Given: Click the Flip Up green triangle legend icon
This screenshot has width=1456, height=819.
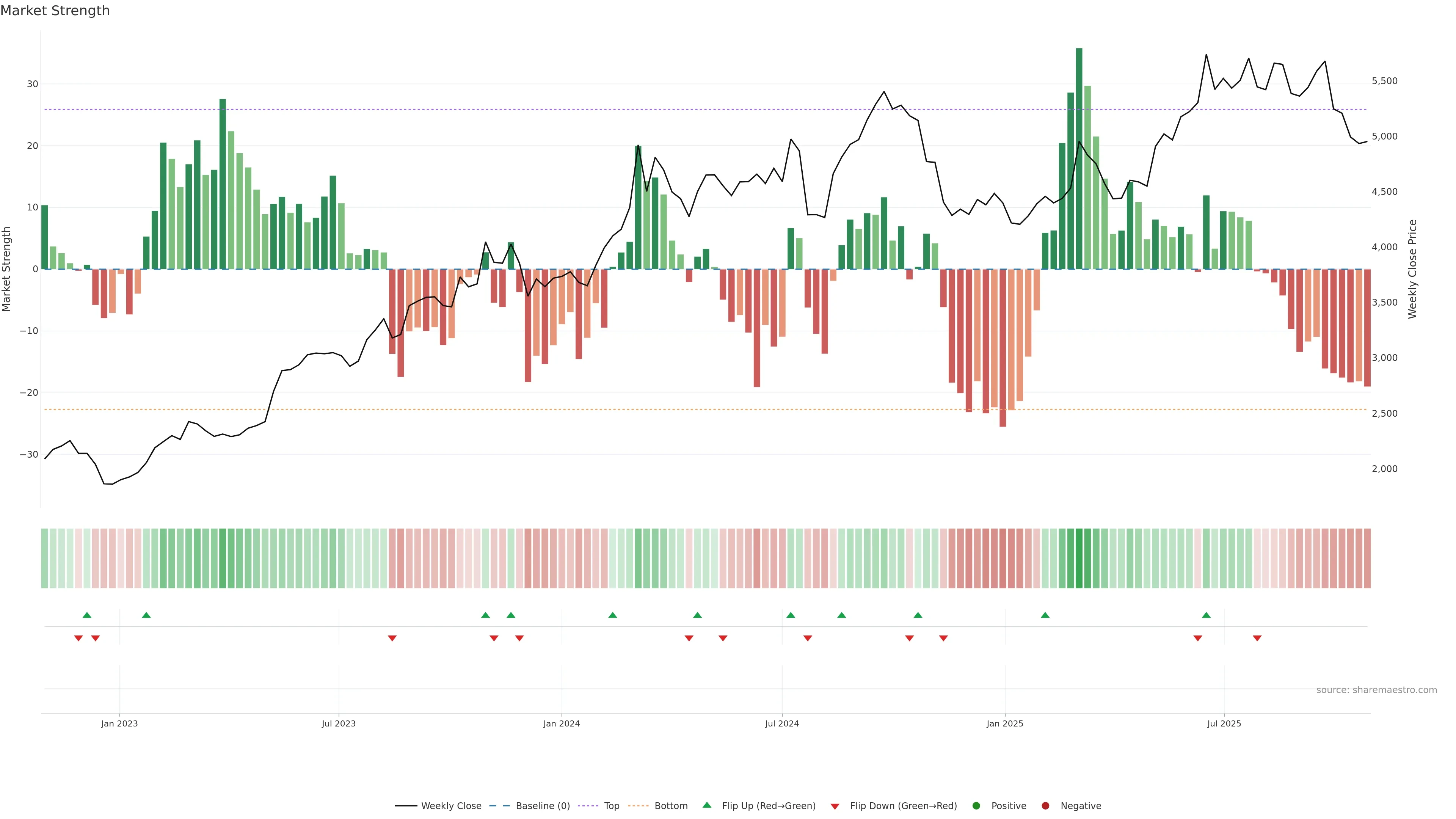Looking at the screenshot, I should [x=706, y=805].
